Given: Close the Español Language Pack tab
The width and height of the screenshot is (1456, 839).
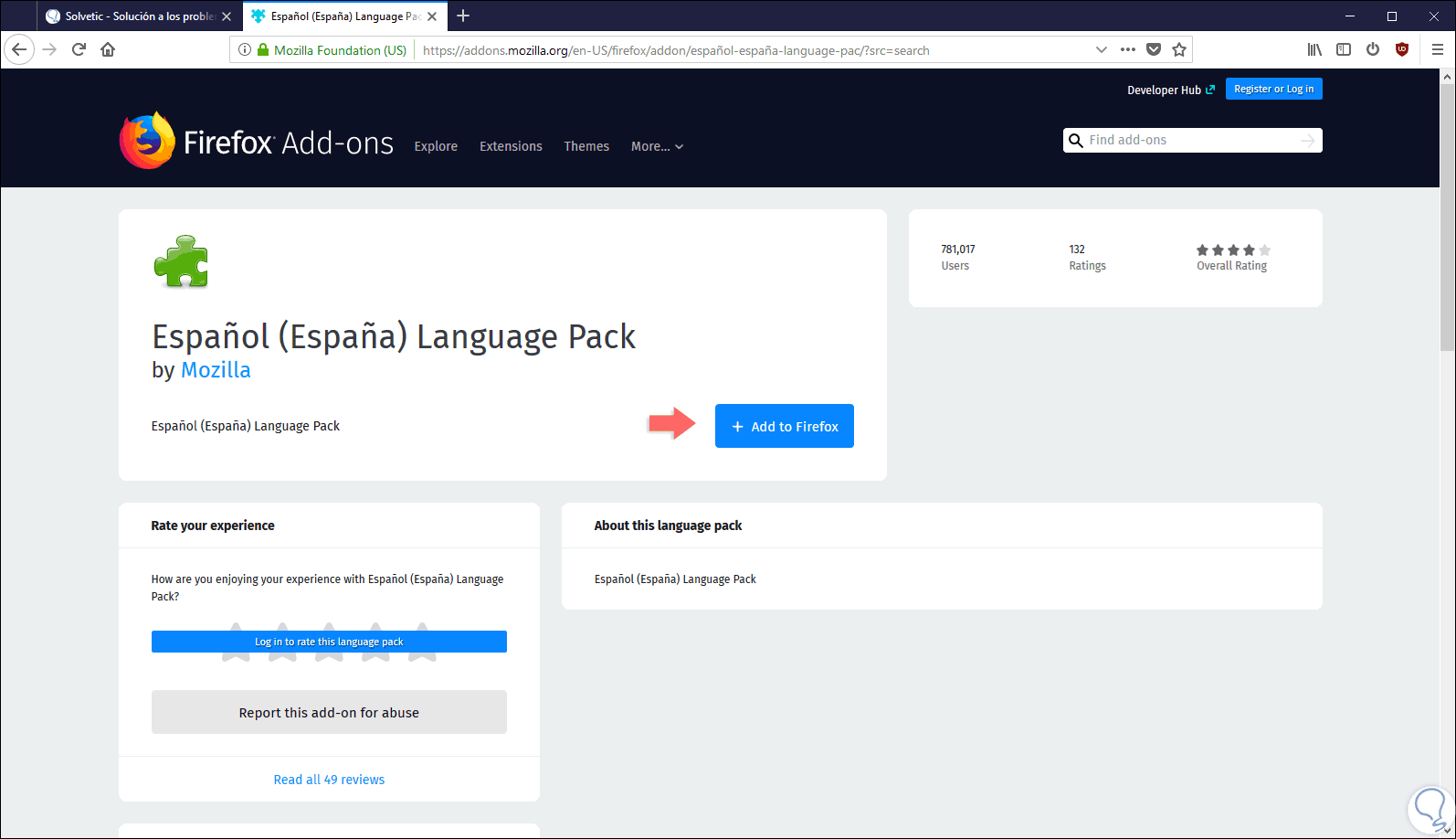Looking at the screenshot, I should point(432,16).
